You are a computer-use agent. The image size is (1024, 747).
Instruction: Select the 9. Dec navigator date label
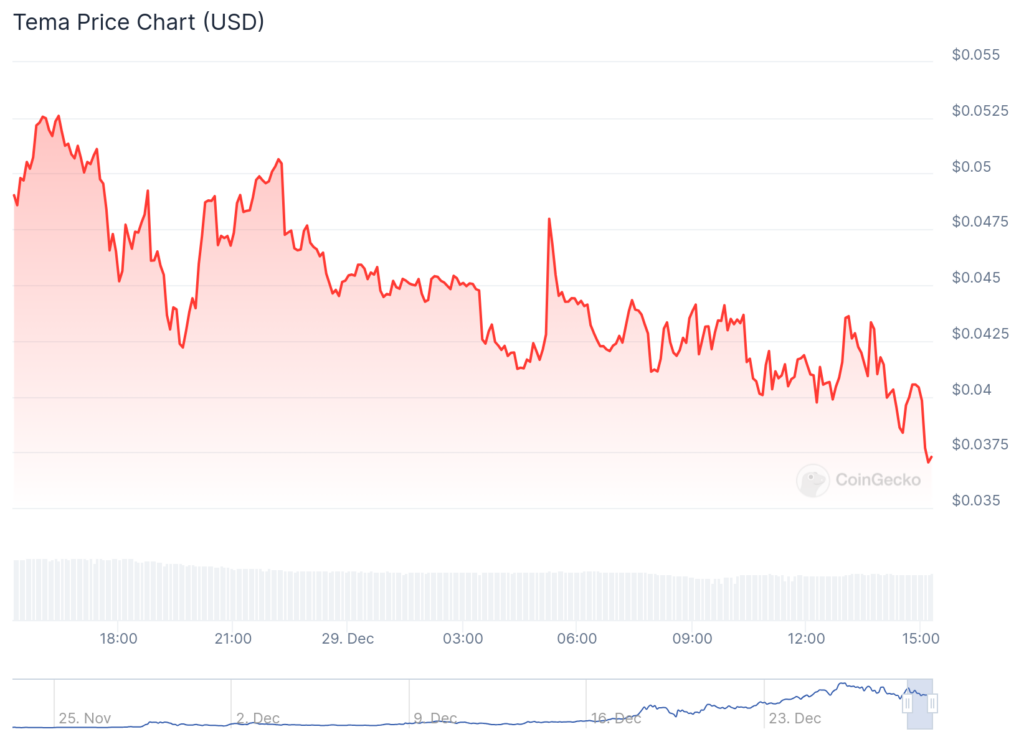coord(435,718)
